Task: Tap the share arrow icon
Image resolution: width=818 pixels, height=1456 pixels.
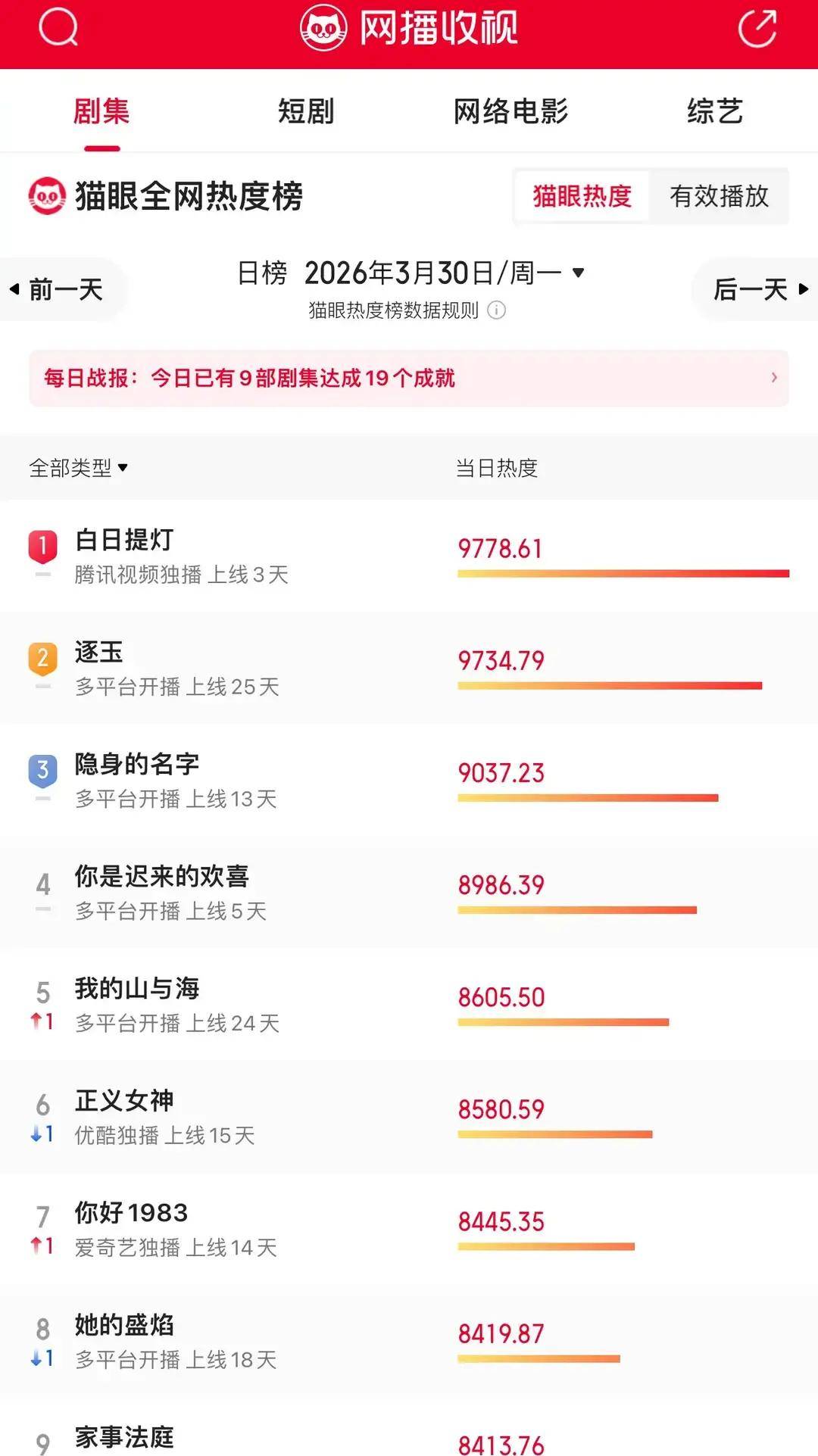Action: [x=757, y=29]
